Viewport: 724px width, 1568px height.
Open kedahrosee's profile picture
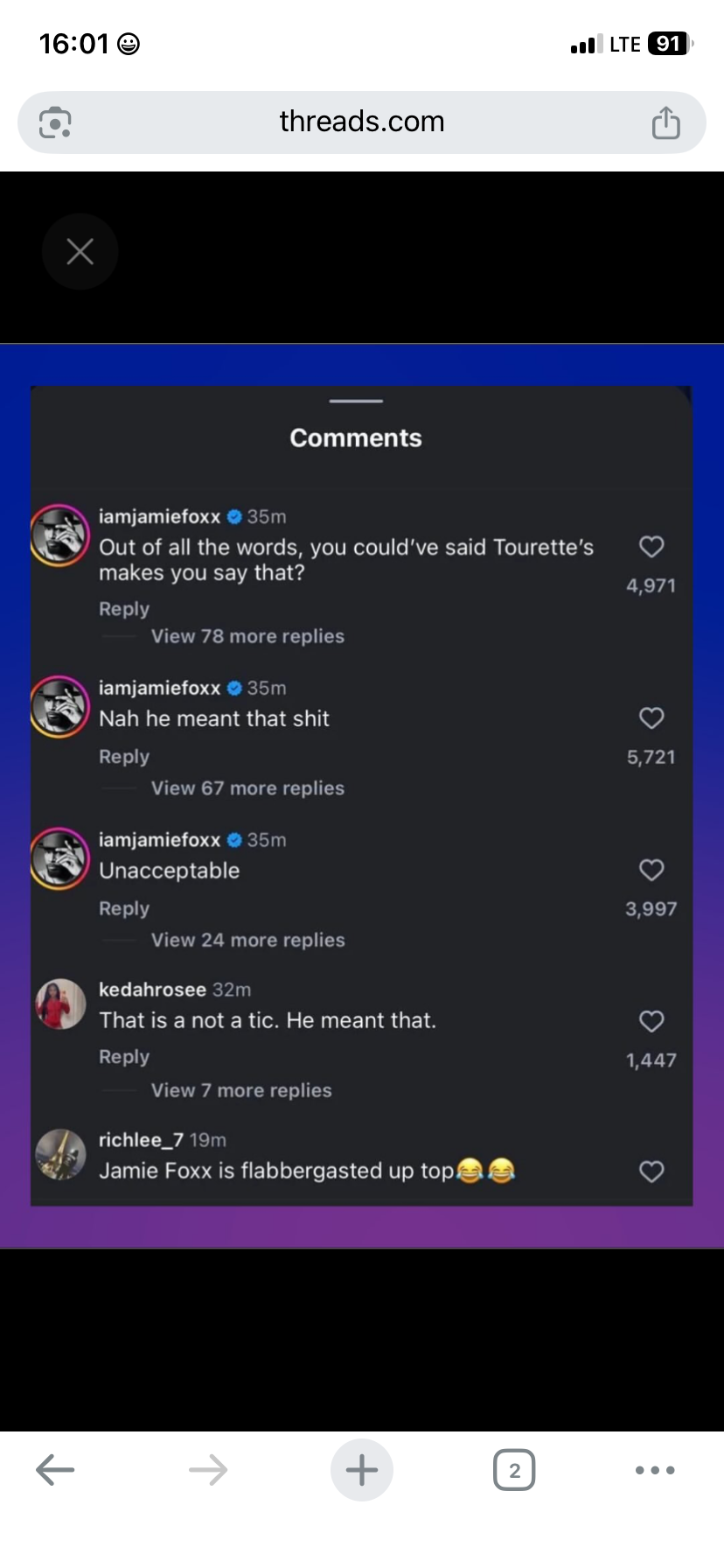60,1004
